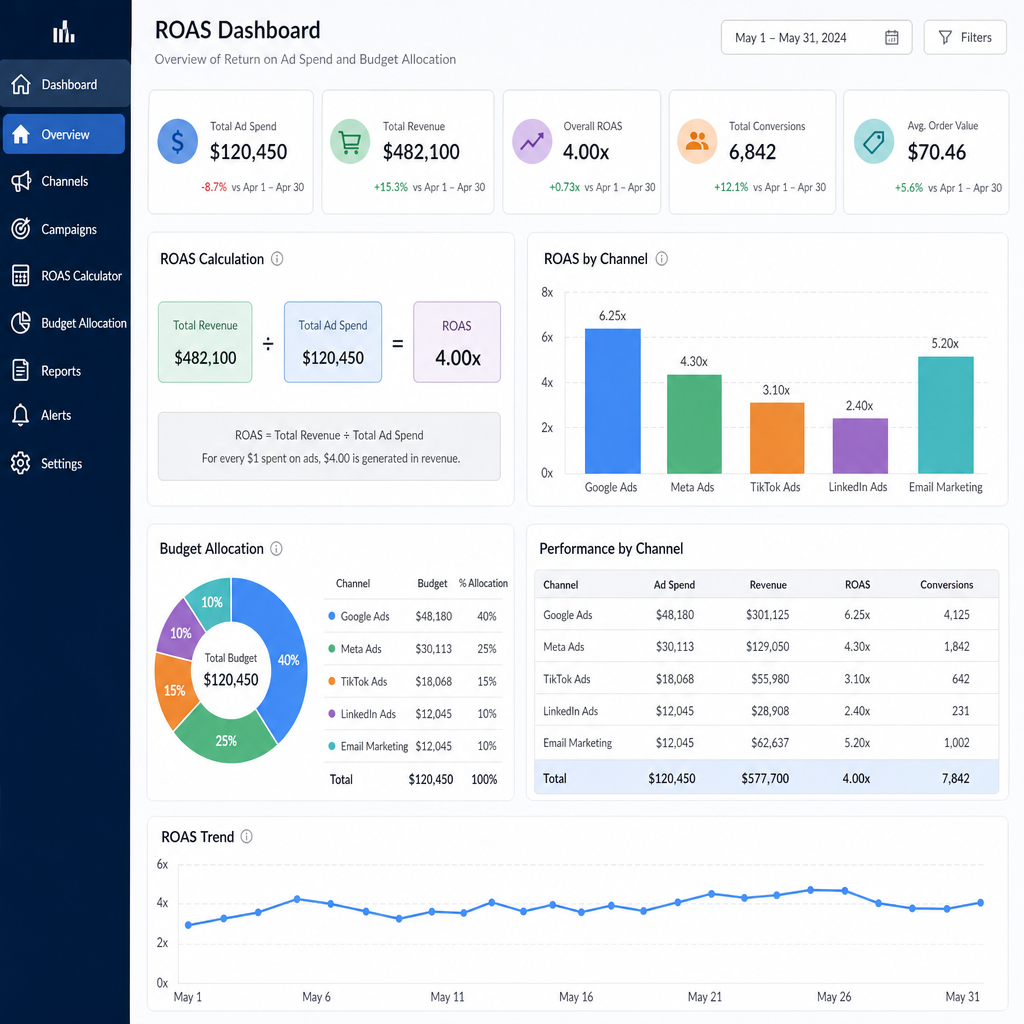Screen dimensions: 1024x1024
Task: Select the Overview sidebar item
Action: [x=64, y=135]
